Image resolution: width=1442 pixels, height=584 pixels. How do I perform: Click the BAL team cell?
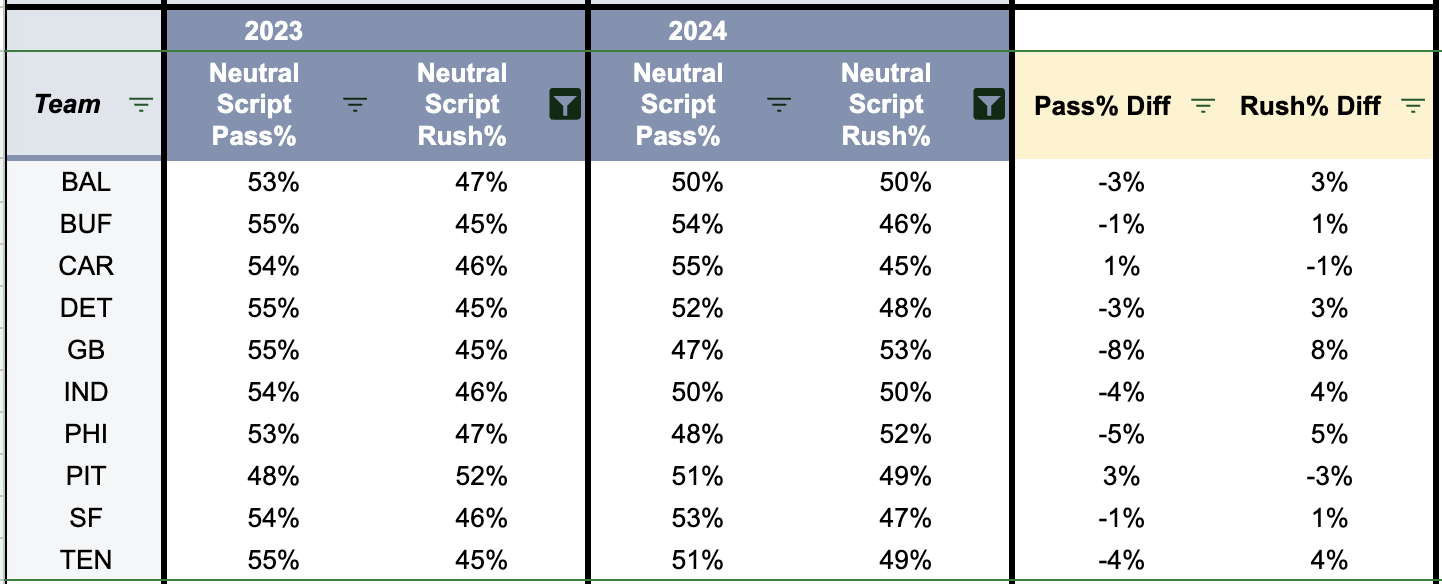pyautogui.click(x=86, y=182)
